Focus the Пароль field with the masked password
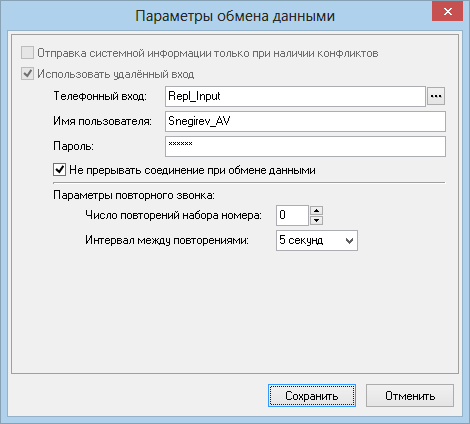Screen dimensions: 470x424 (305, 146)
